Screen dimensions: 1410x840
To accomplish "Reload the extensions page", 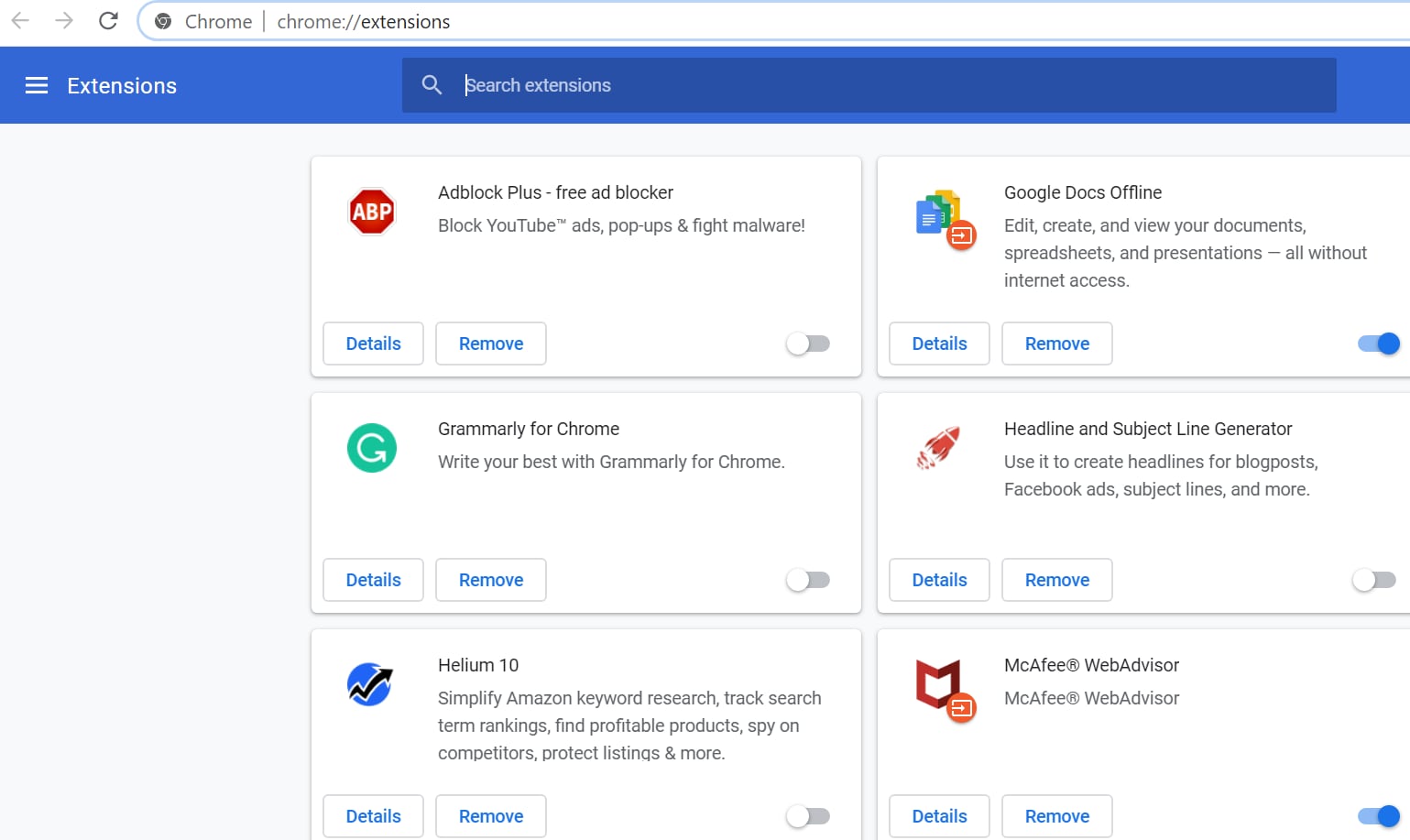I will (108, 21).
